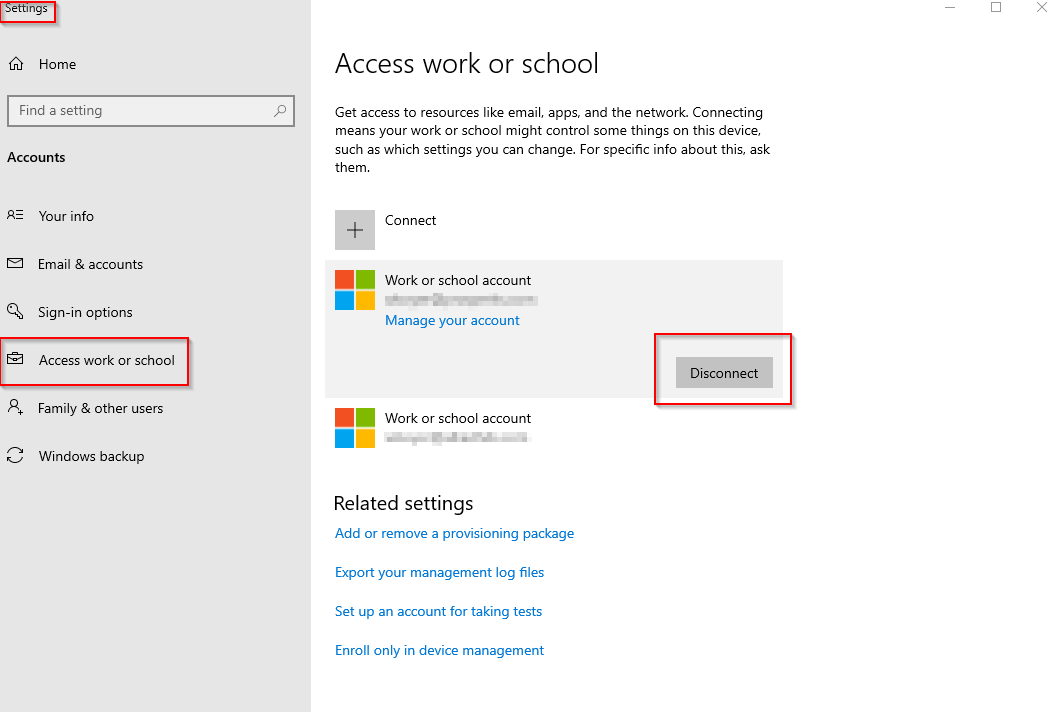Screen dimensions: 1059x712
Task: Click the search magnifier icon in Find a setting
Action: [x=280, y=111]
